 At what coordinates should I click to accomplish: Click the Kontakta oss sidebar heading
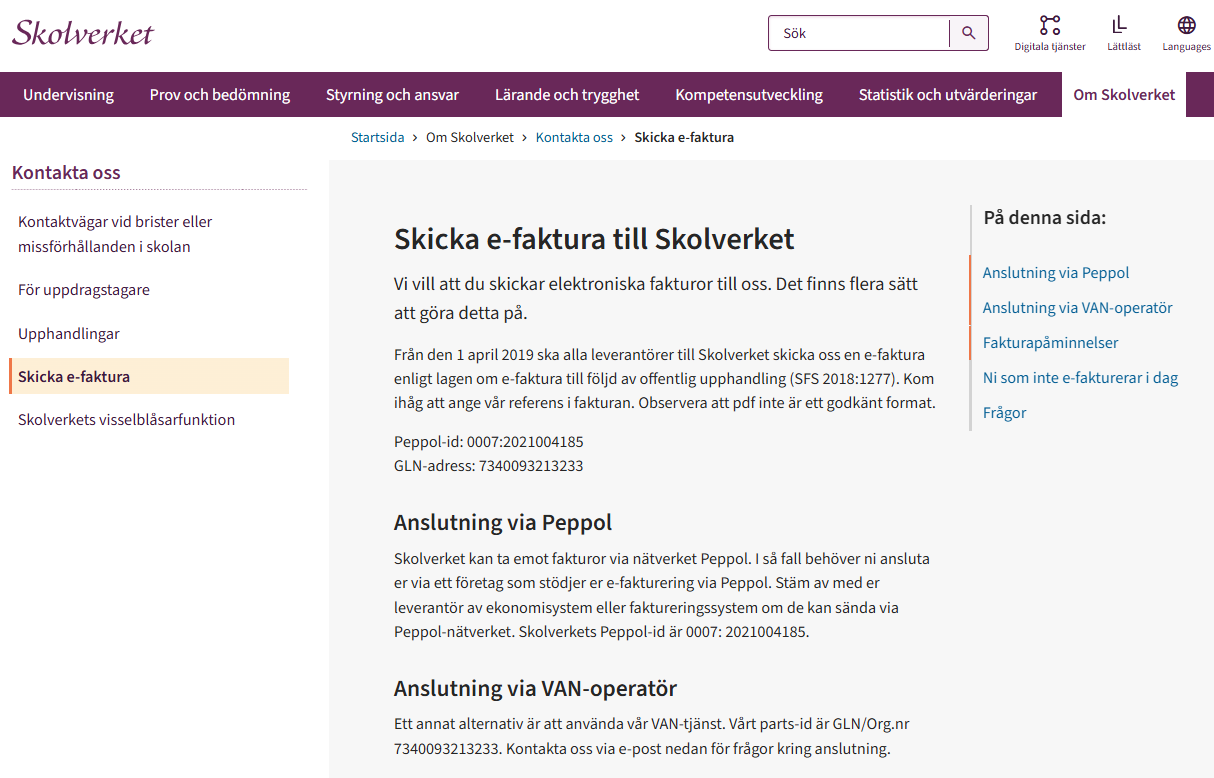tap(66, 173)
